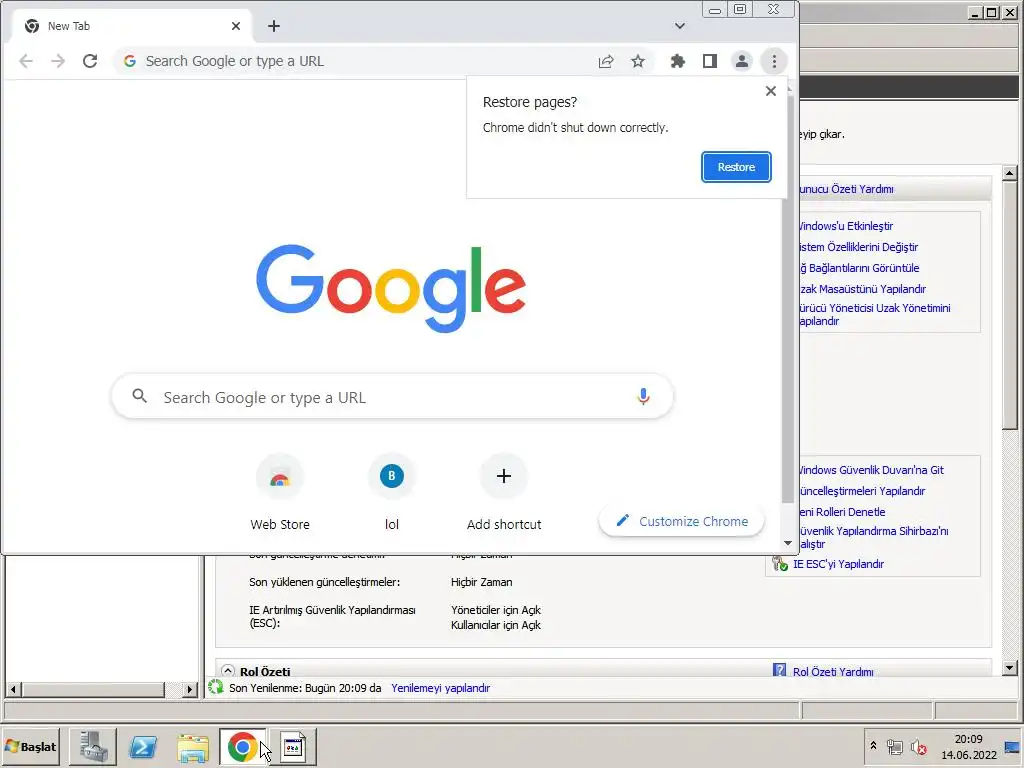Click the Google logo
Viewport: 1024px width, 768px height.
[x=391, y=287]
